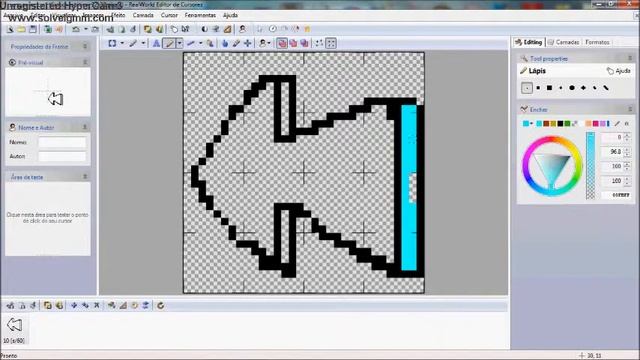Click the Nome input field
Image resolution: width=640 pixels, height=360 pixels.
tap(62, 142)
